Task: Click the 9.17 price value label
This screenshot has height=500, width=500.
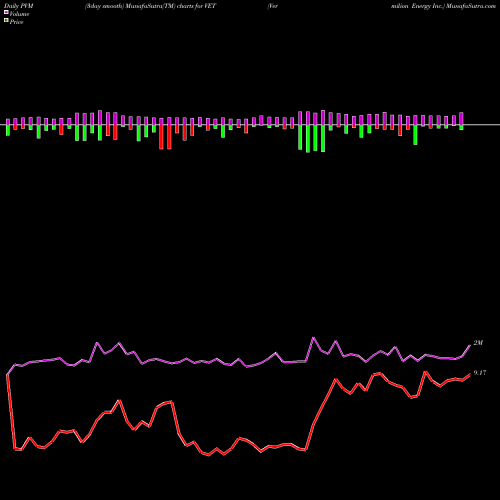Action: click(x=480, y=373)
